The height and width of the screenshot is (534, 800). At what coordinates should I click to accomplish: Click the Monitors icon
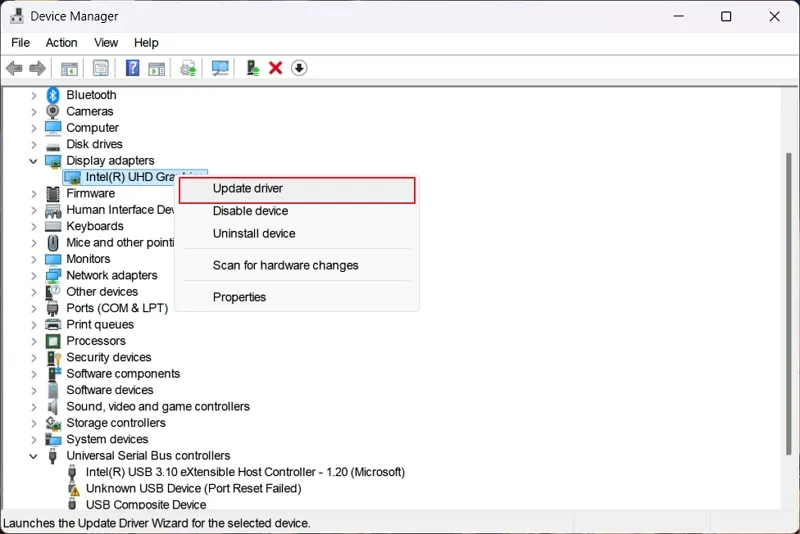coord(53,259)
